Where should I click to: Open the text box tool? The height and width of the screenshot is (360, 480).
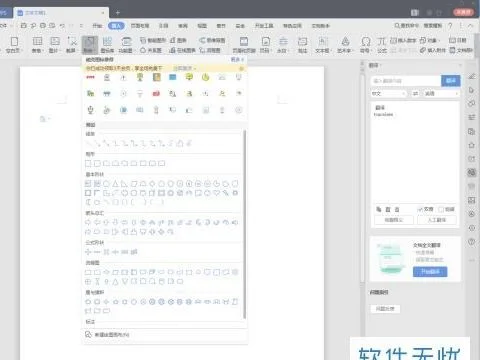(x=322, y=45)
